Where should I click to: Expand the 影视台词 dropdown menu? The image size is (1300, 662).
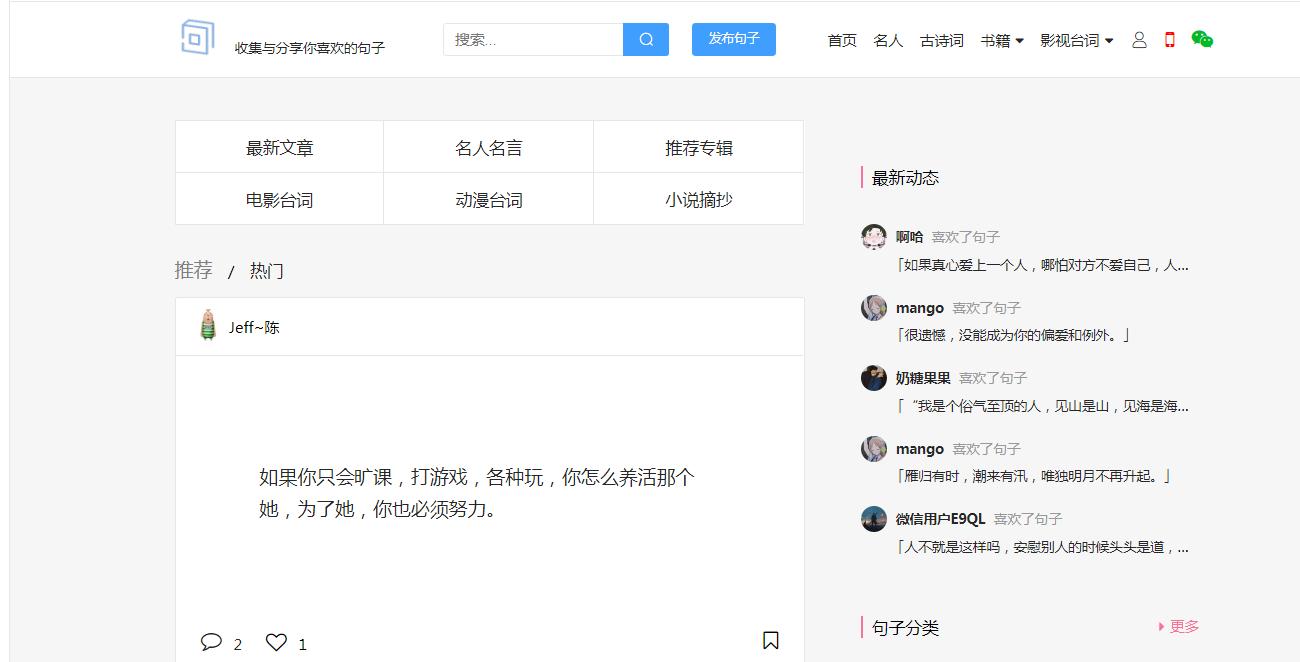[x=1078, y=41]
